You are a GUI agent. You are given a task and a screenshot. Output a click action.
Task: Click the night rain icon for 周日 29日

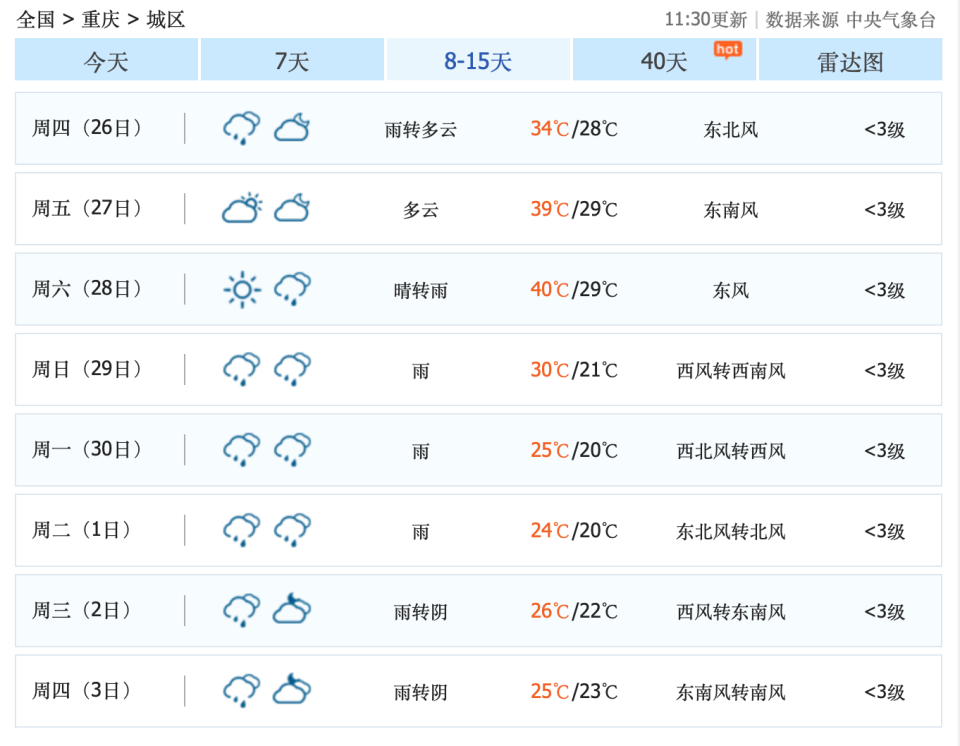[292, 369]
